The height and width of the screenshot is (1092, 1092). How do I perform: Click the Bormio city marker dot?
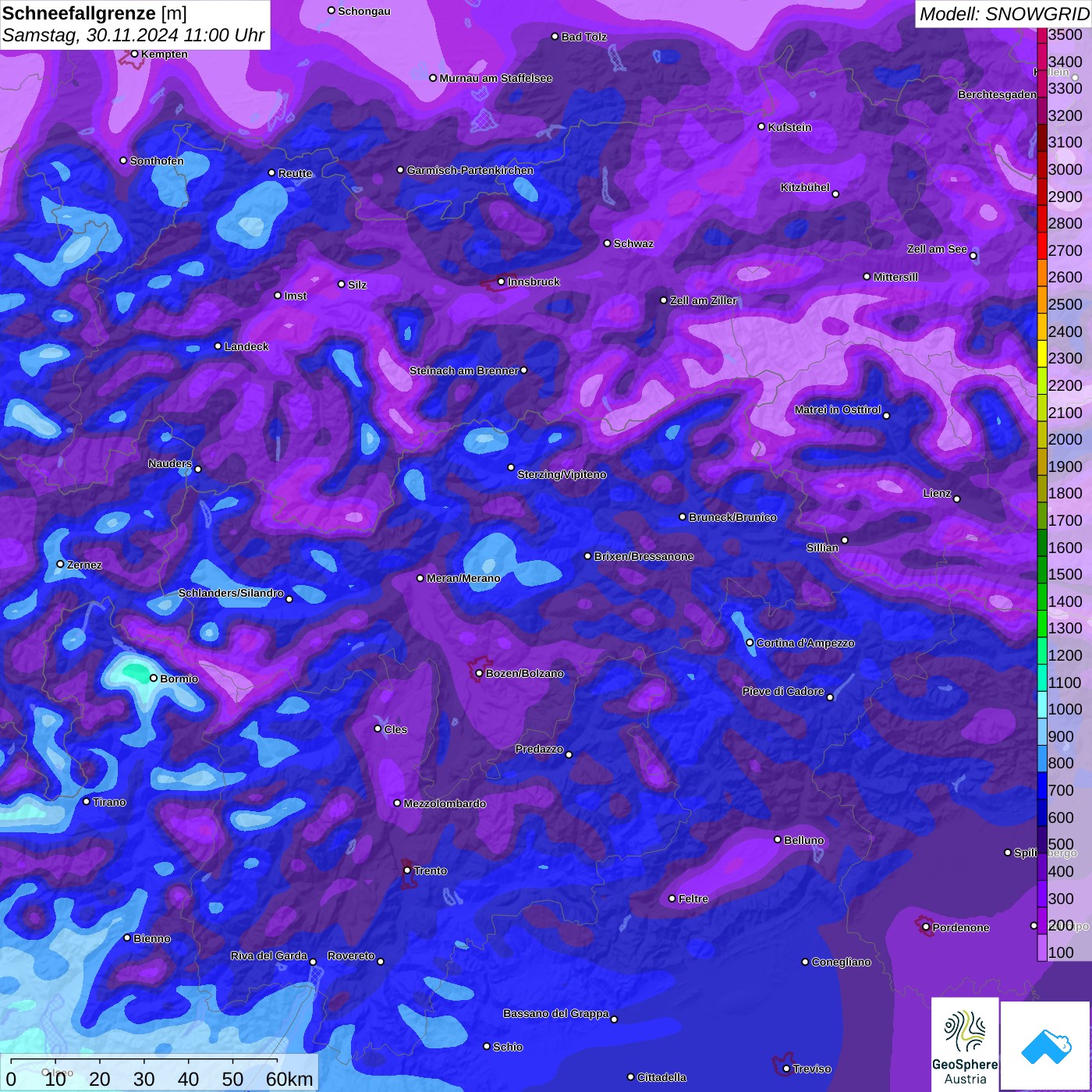click(x=153, y=678)
